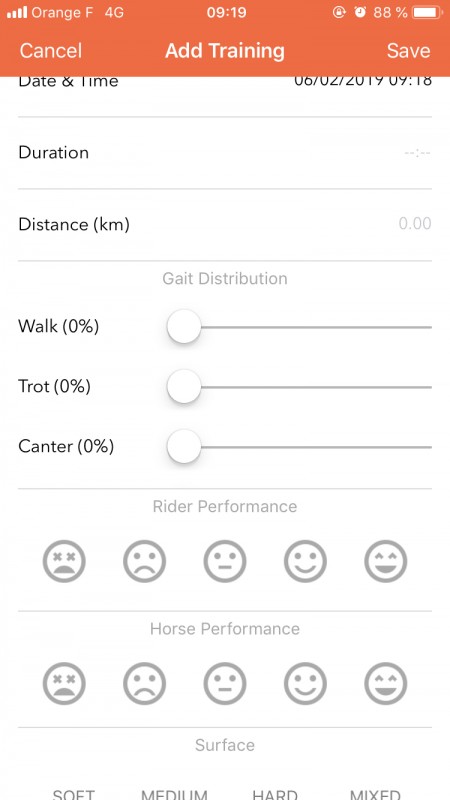450x800 pixels.
Task: Select the worst face under Rider Performance
Action: [x=64, y=561]
